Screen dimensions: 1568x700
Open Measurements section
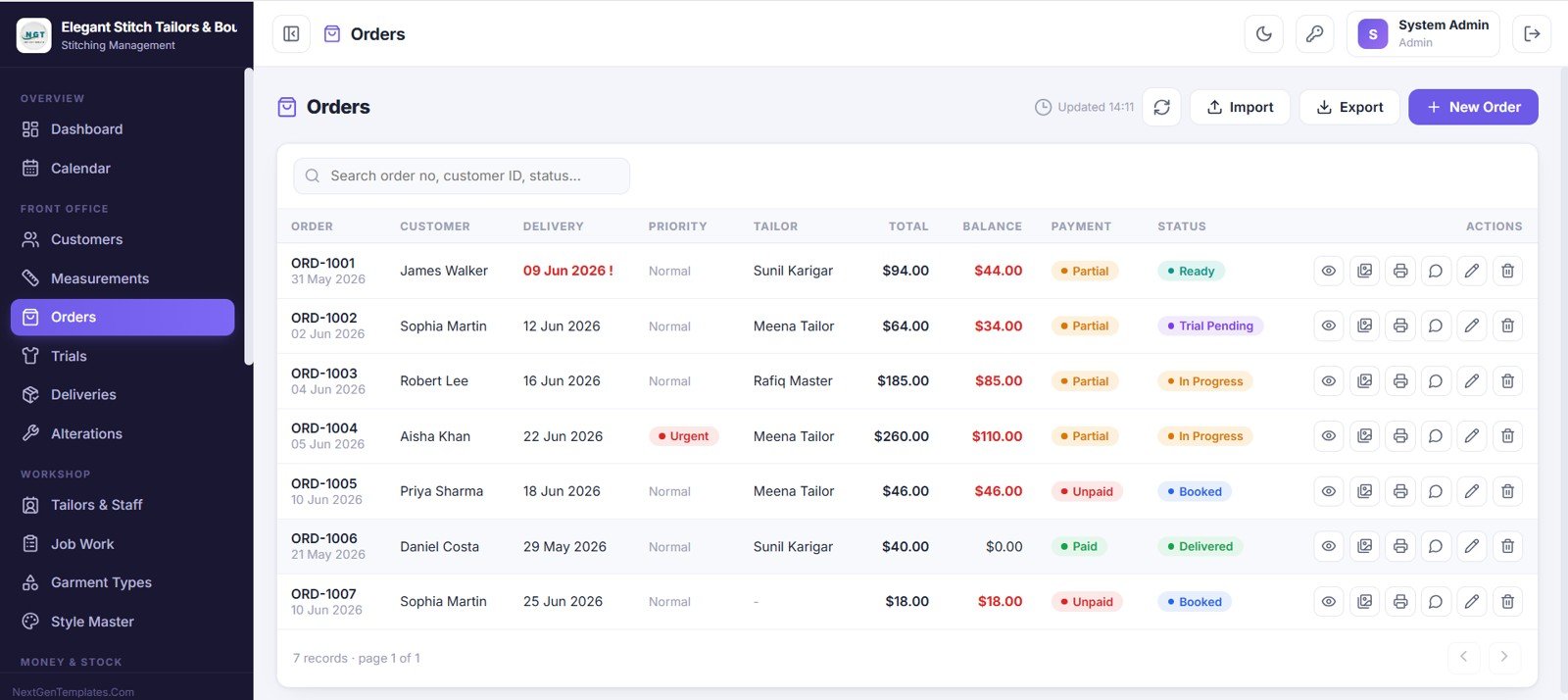pos(122,278)
